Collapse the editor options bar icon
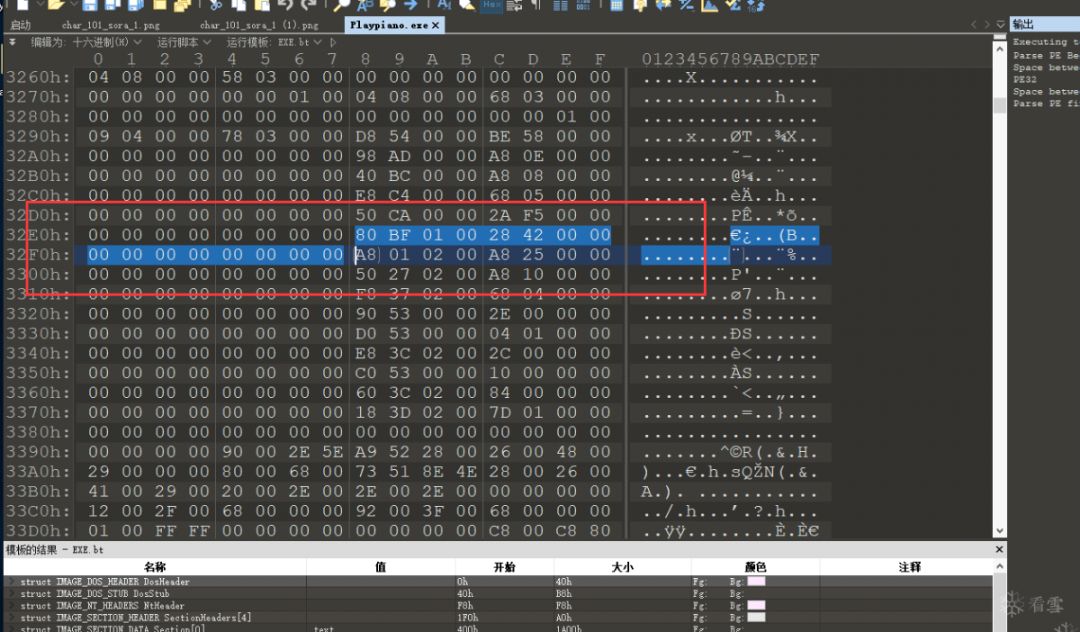Viewport: 1080px width, 632px height. pyautogui.click(x=12, y=42)
